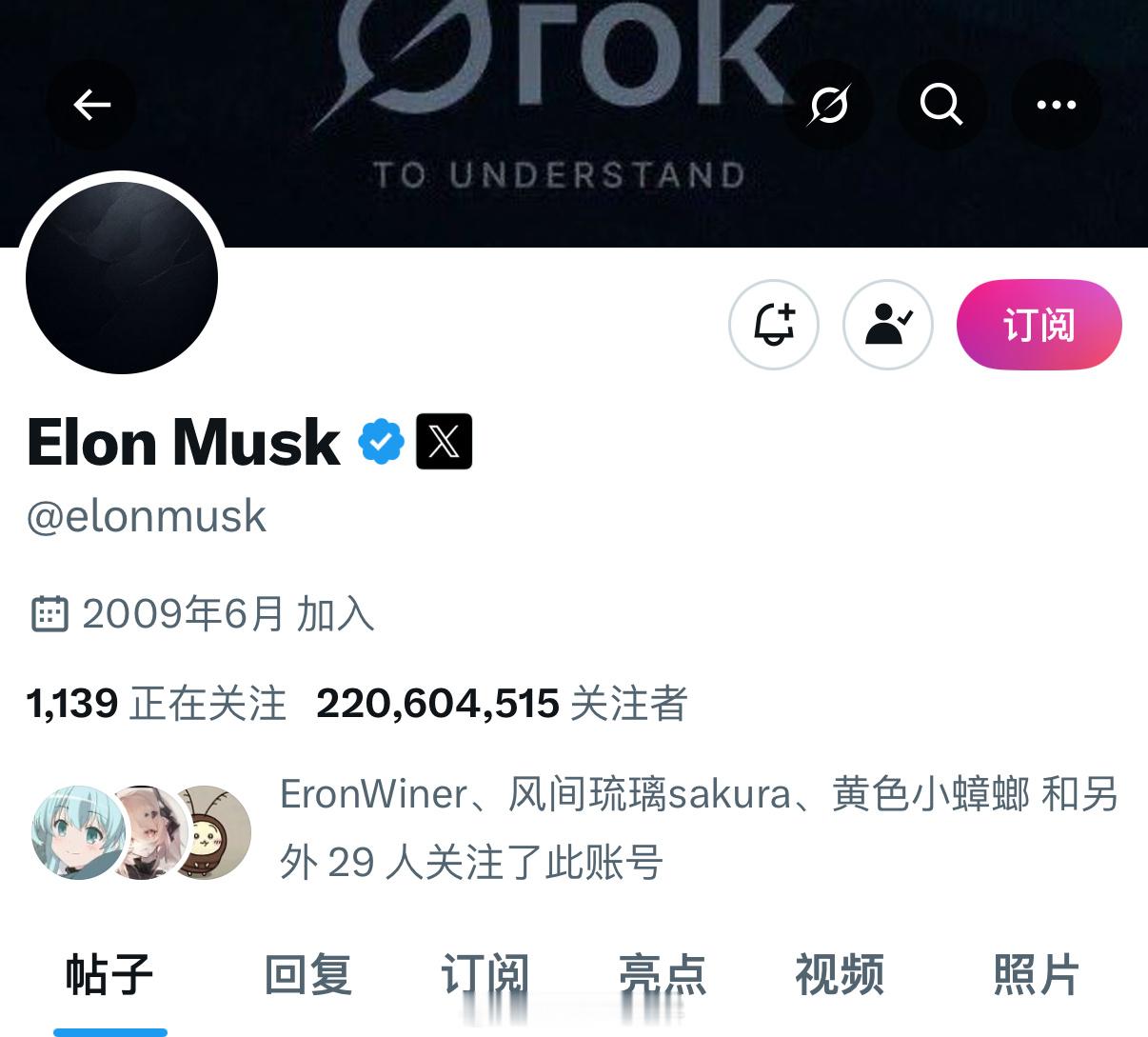Open Grok icon in header
Screen dimensions: 1148x1037
(x=828, y=105)
